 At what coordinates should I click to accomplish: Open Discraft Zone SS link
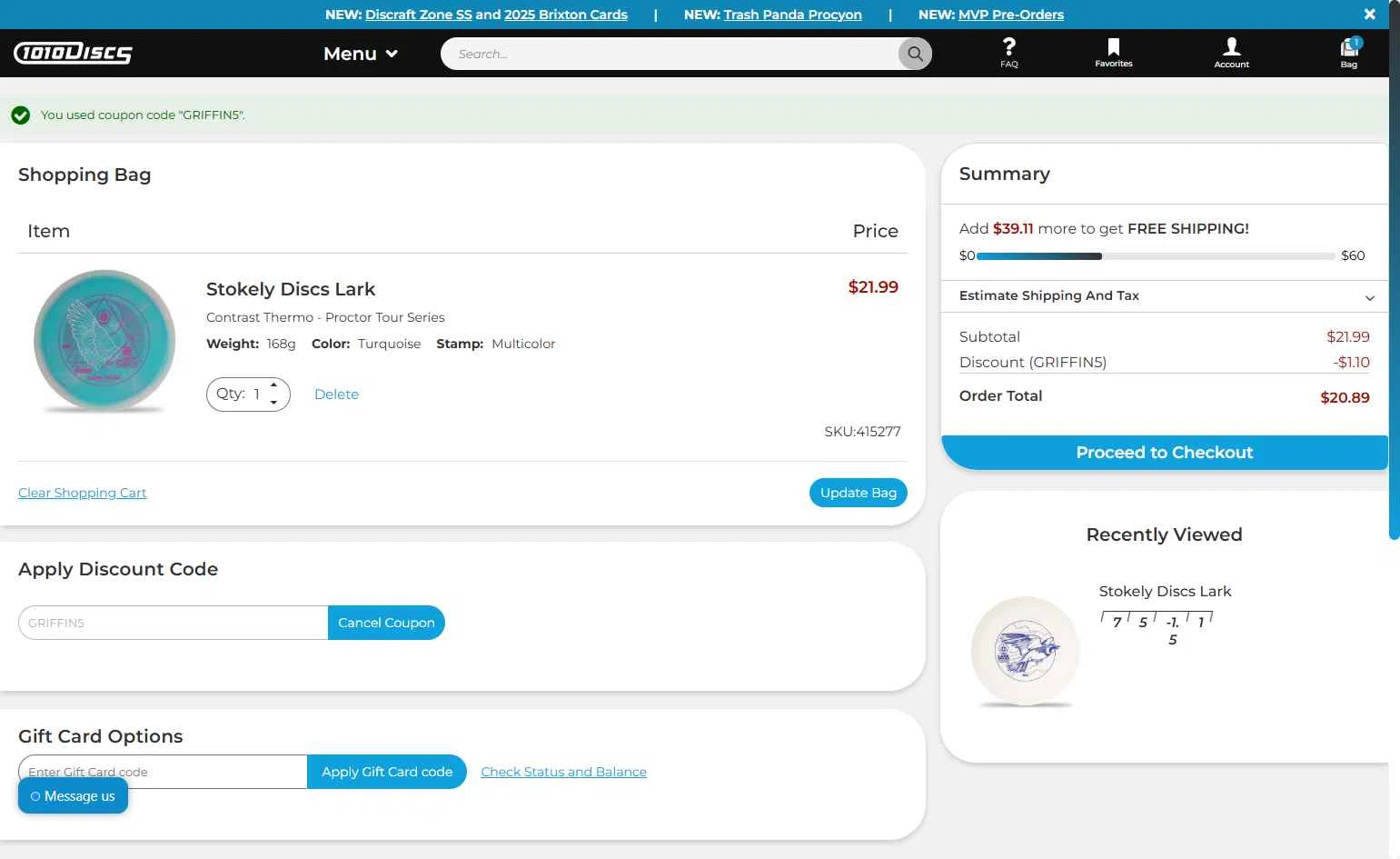419,15
